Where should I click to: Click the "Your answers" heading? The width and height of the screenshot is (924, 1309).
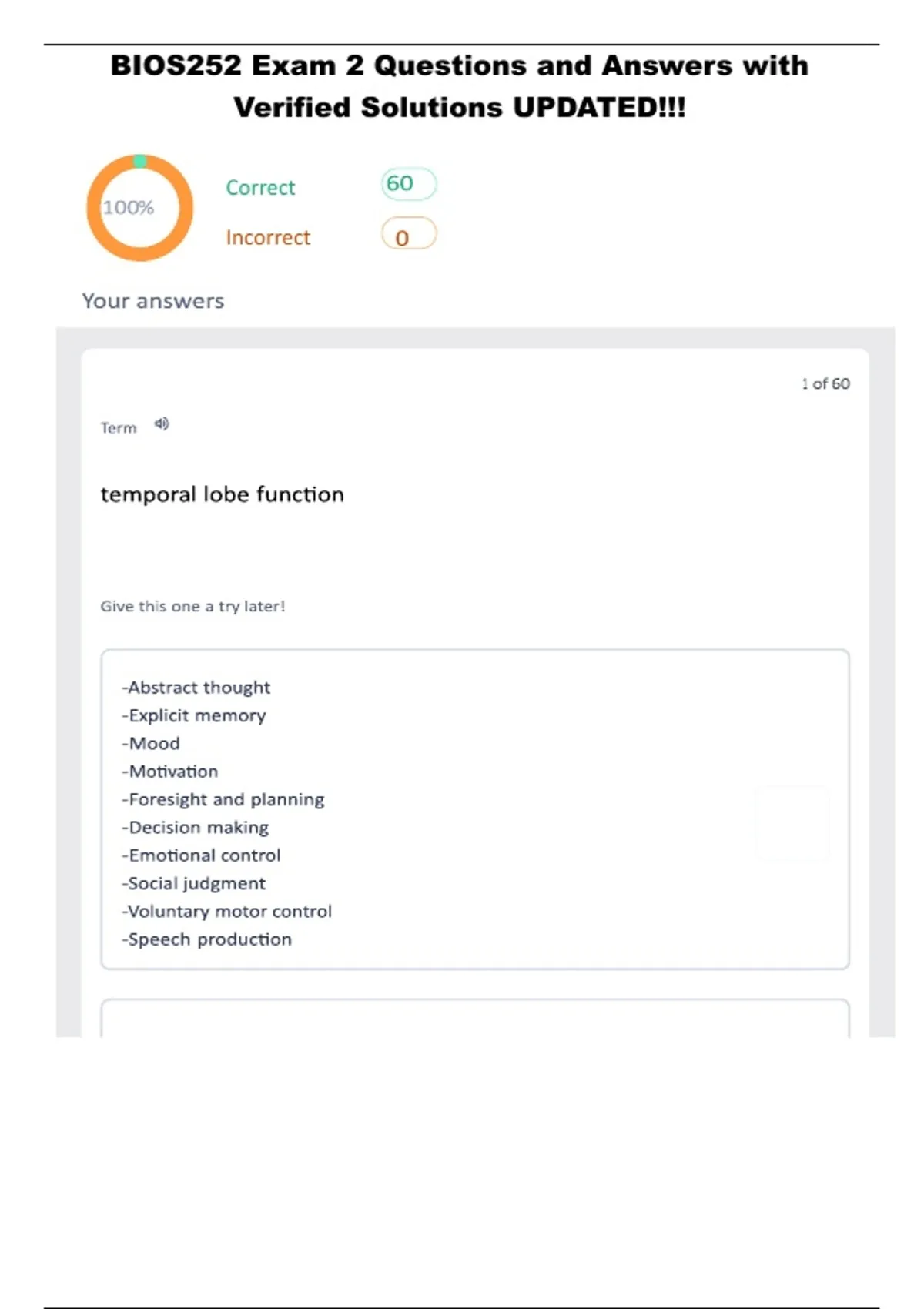coord(153,301)
